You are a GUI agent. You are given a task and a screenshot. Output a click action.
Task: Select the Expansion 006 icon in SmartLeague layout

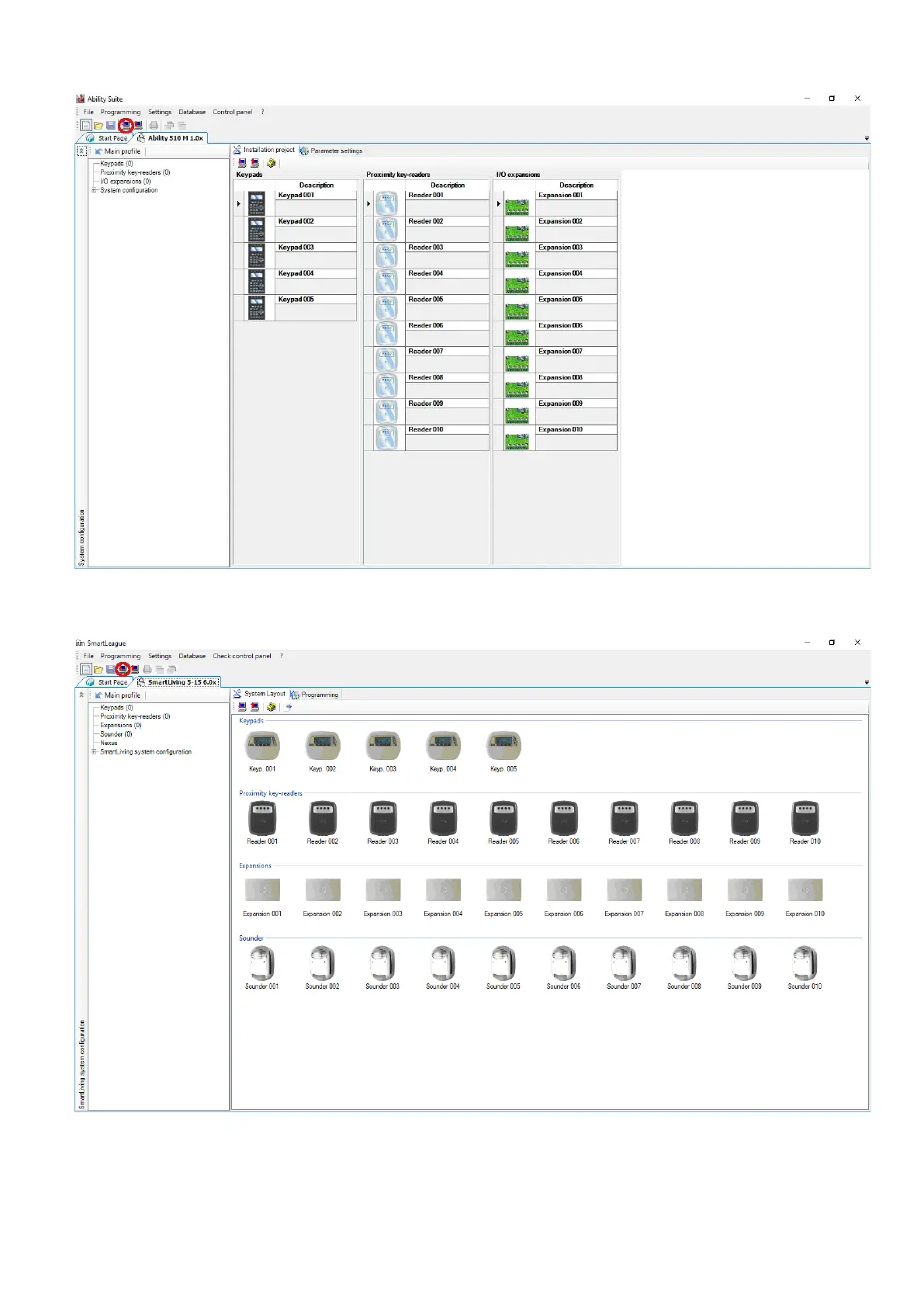click(564, 889)
